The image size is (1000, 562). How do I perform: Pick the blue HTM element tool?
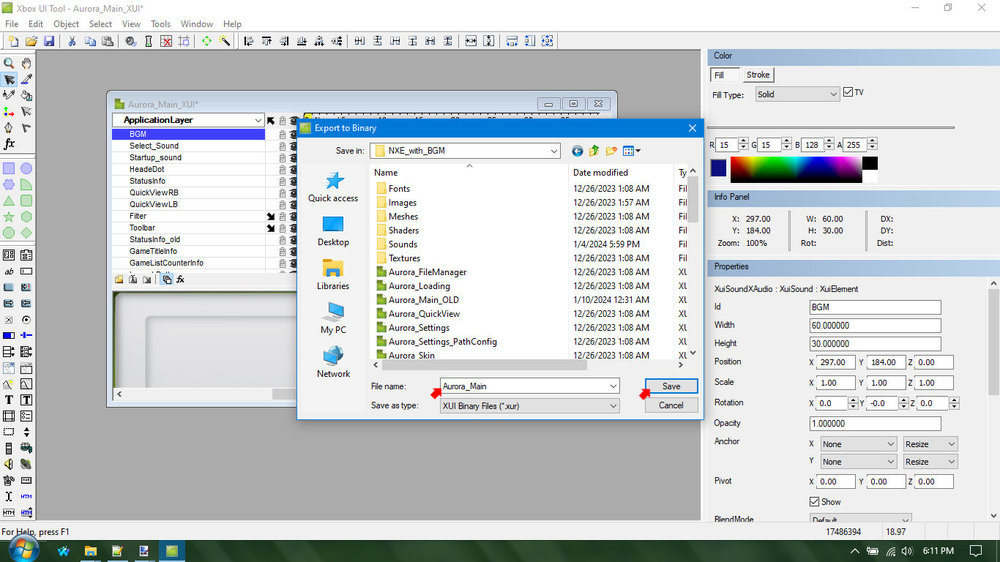(x=26, y=496)
